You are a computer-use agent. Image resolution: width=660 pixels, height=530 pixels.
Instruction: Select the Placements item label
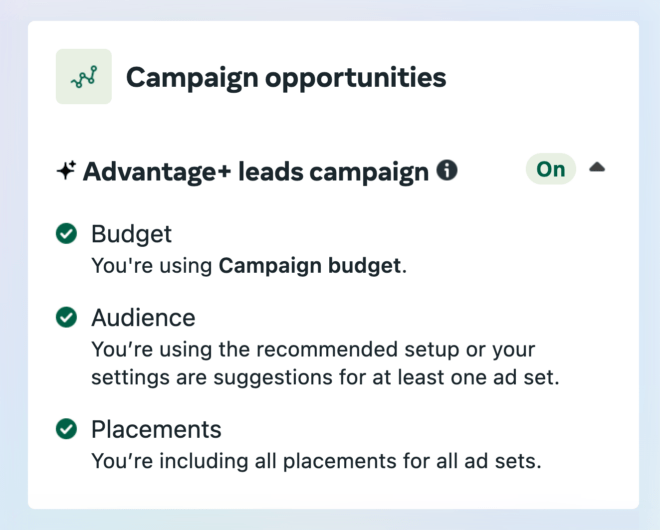pyautogui.click(x=156, y=429)
